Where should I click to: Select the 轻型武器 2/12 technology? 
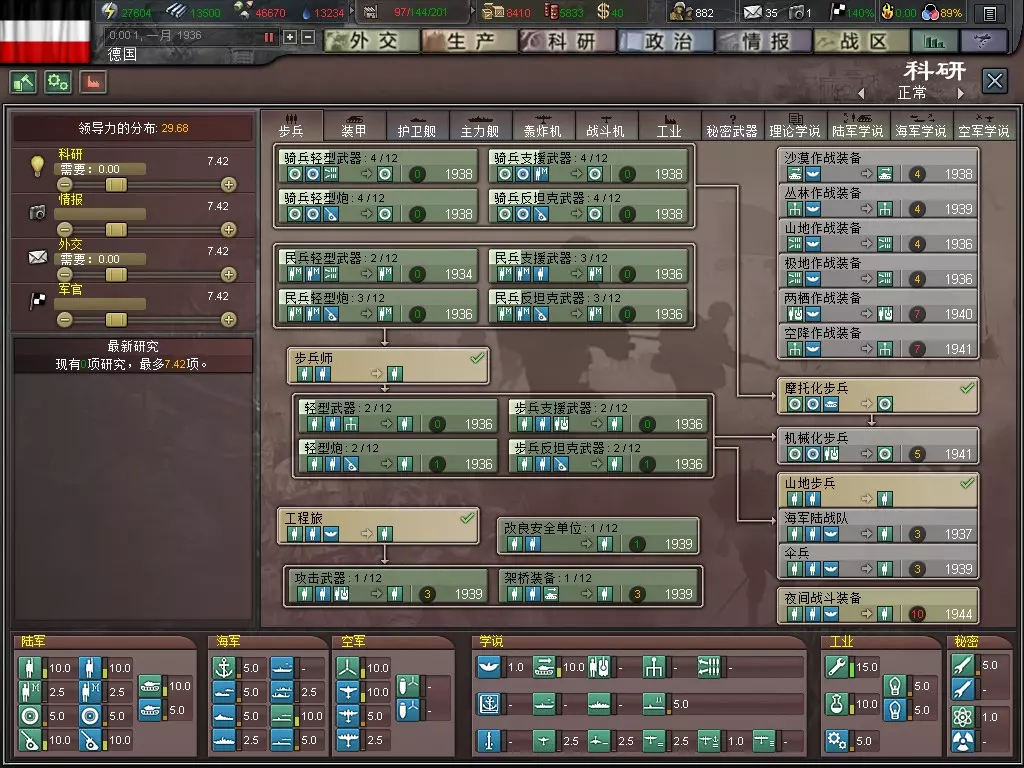pos(398,415)
